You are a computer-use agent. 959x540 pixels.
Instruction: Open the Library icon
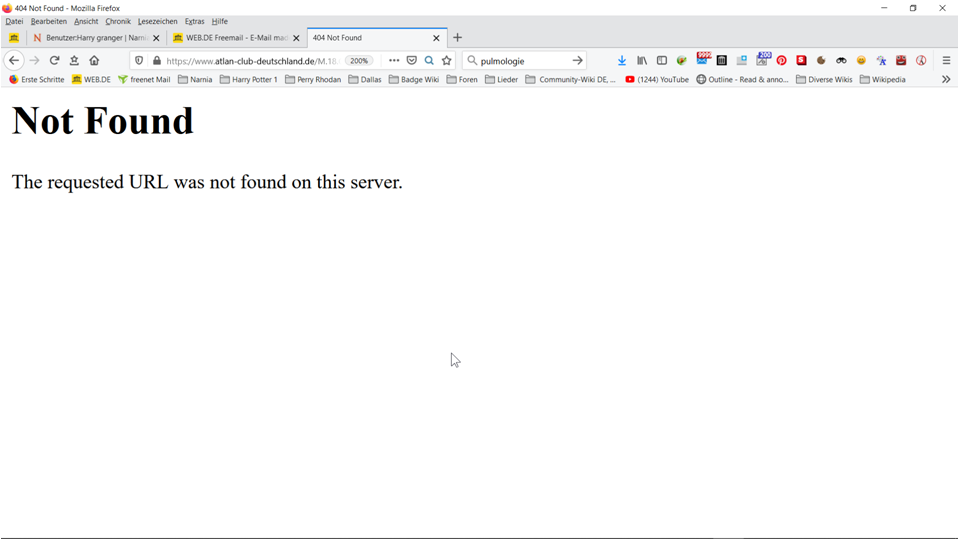pos(642,61)
